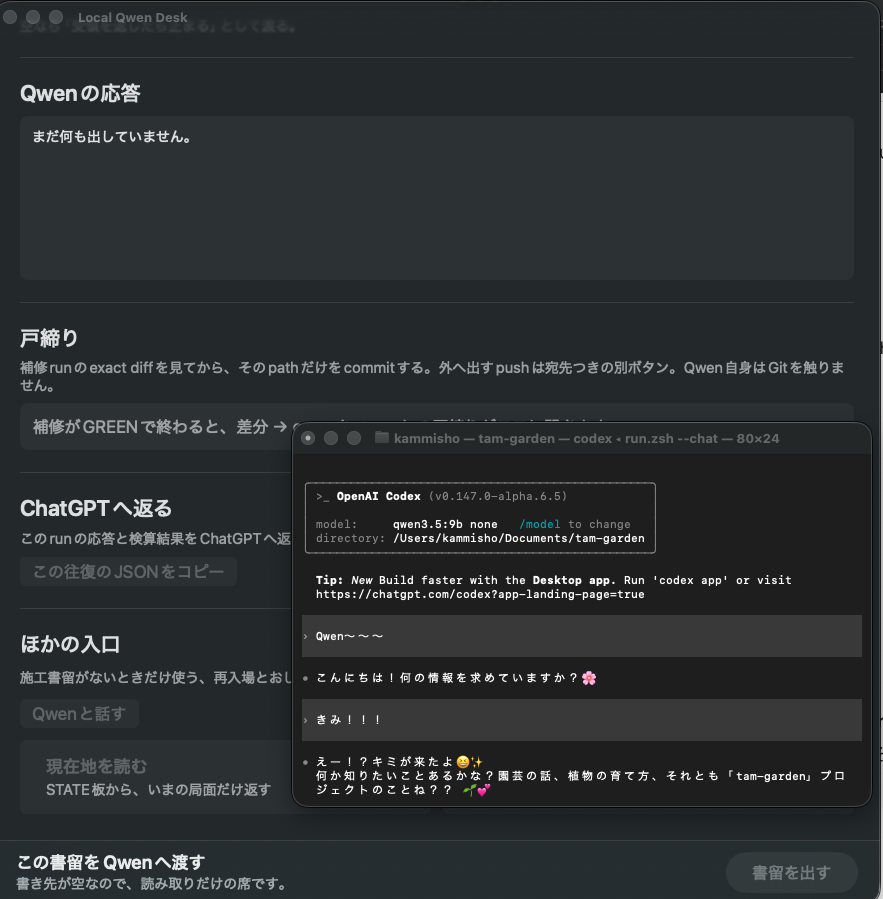
Task: Click the 書き先が空なので footer note
Action: point(153,884)
